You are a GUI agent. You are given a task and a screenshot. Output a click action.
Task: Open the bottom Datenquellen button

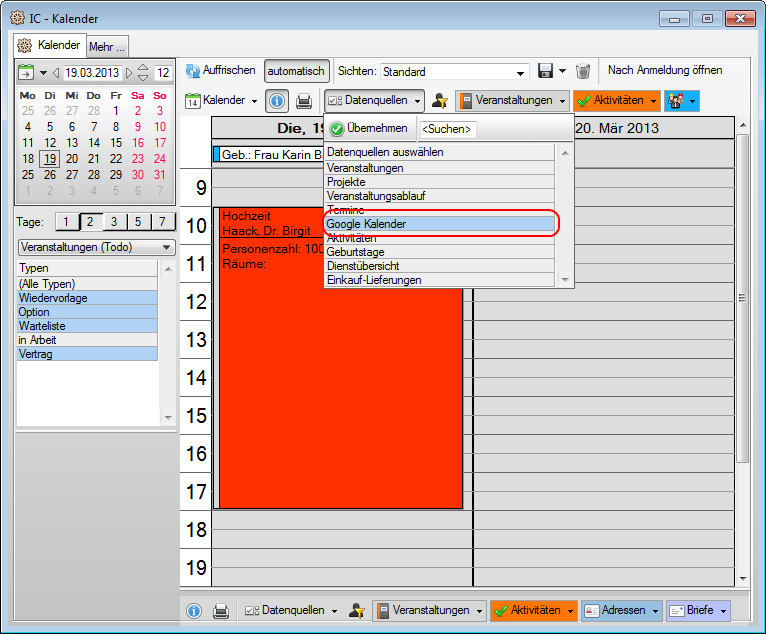tap(291, 611)
